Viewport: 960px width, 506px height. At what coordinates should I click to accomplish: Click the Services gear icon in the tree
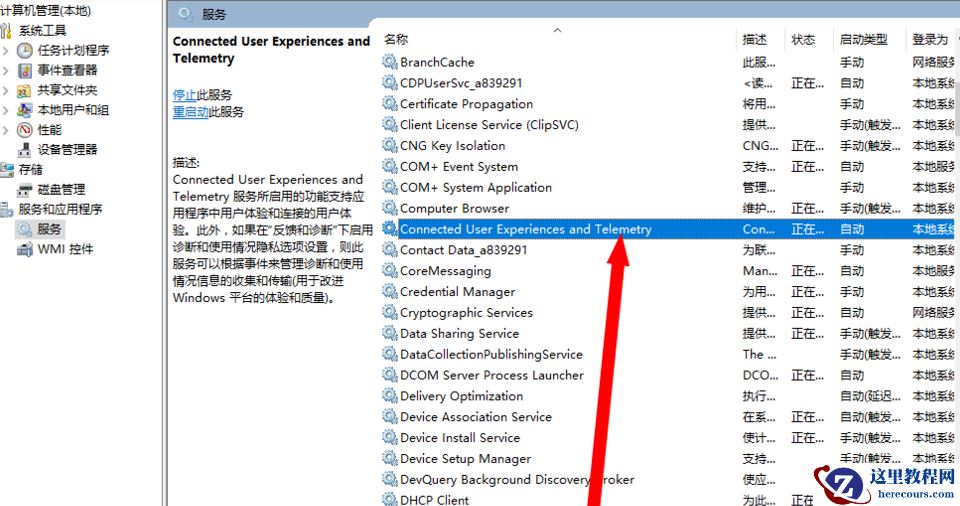24,229
